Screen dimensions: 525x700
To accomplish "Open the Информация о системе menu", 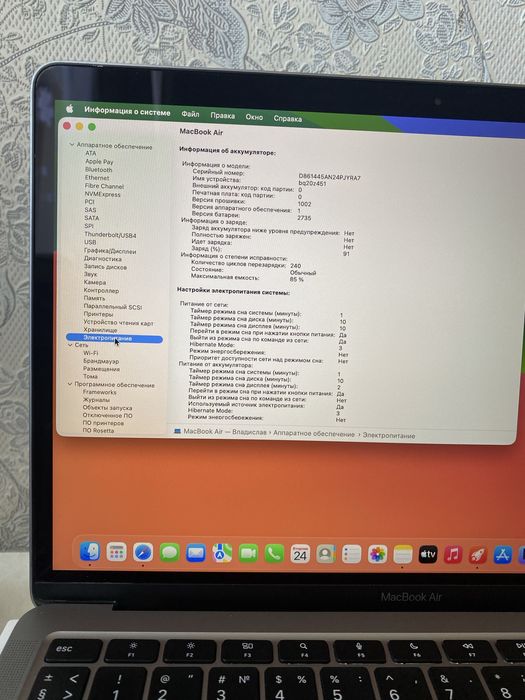I will (x=127, y=111).
